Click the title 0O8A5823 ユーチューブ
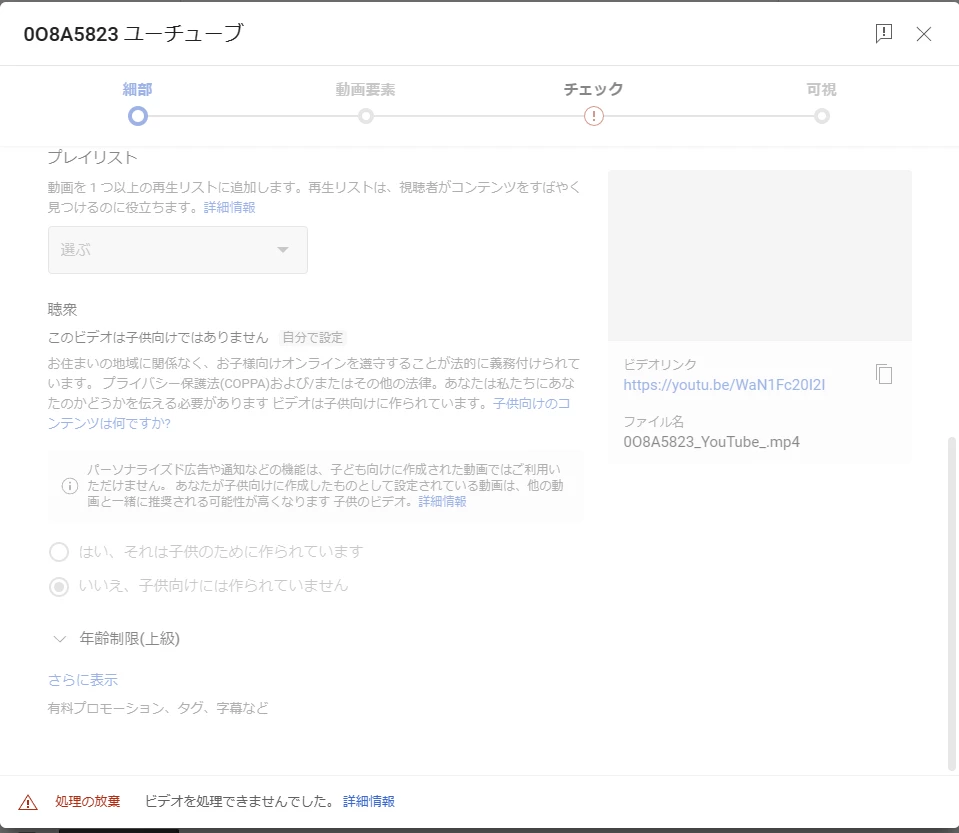This screenshot has height=833, width=959. tap(133, 33)
